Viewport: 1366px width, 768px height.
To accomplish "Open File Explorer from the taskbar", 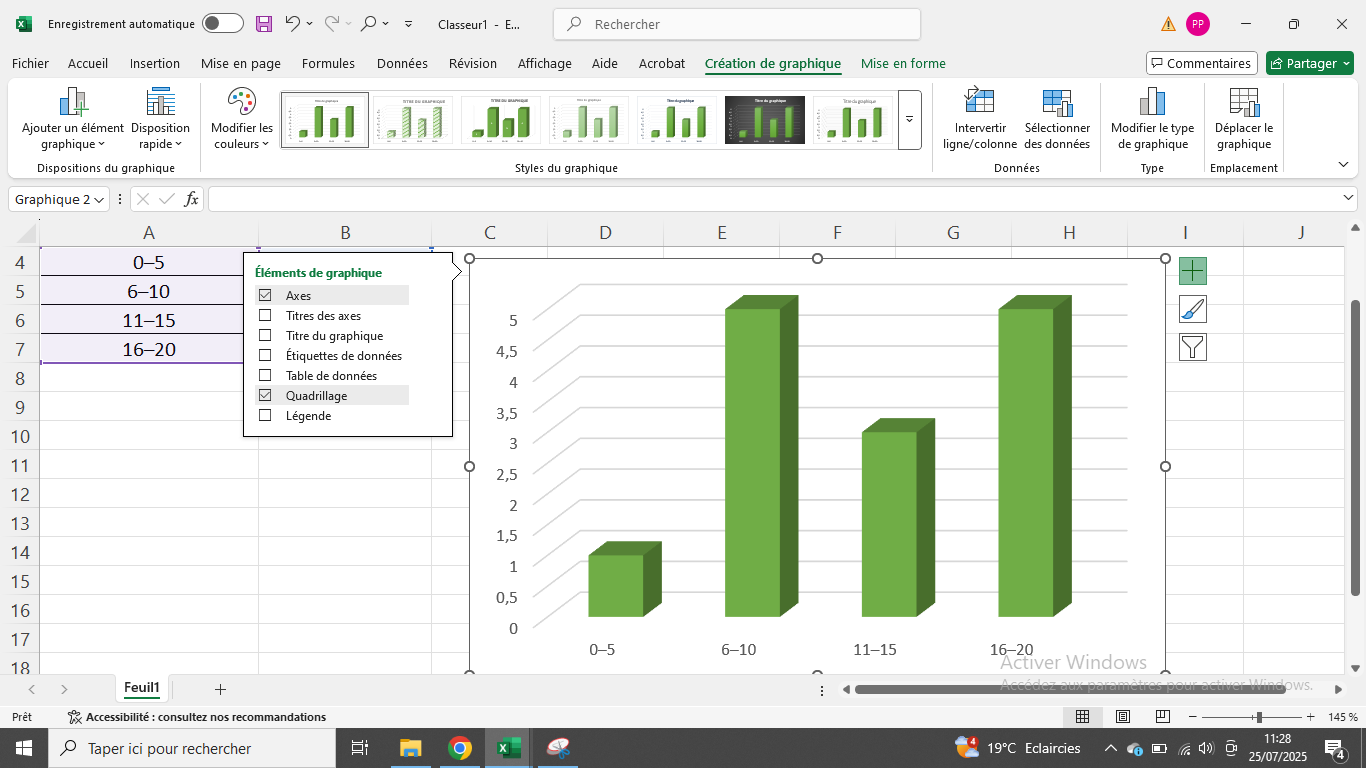I will pyautogui.click(x=410, y=748).
